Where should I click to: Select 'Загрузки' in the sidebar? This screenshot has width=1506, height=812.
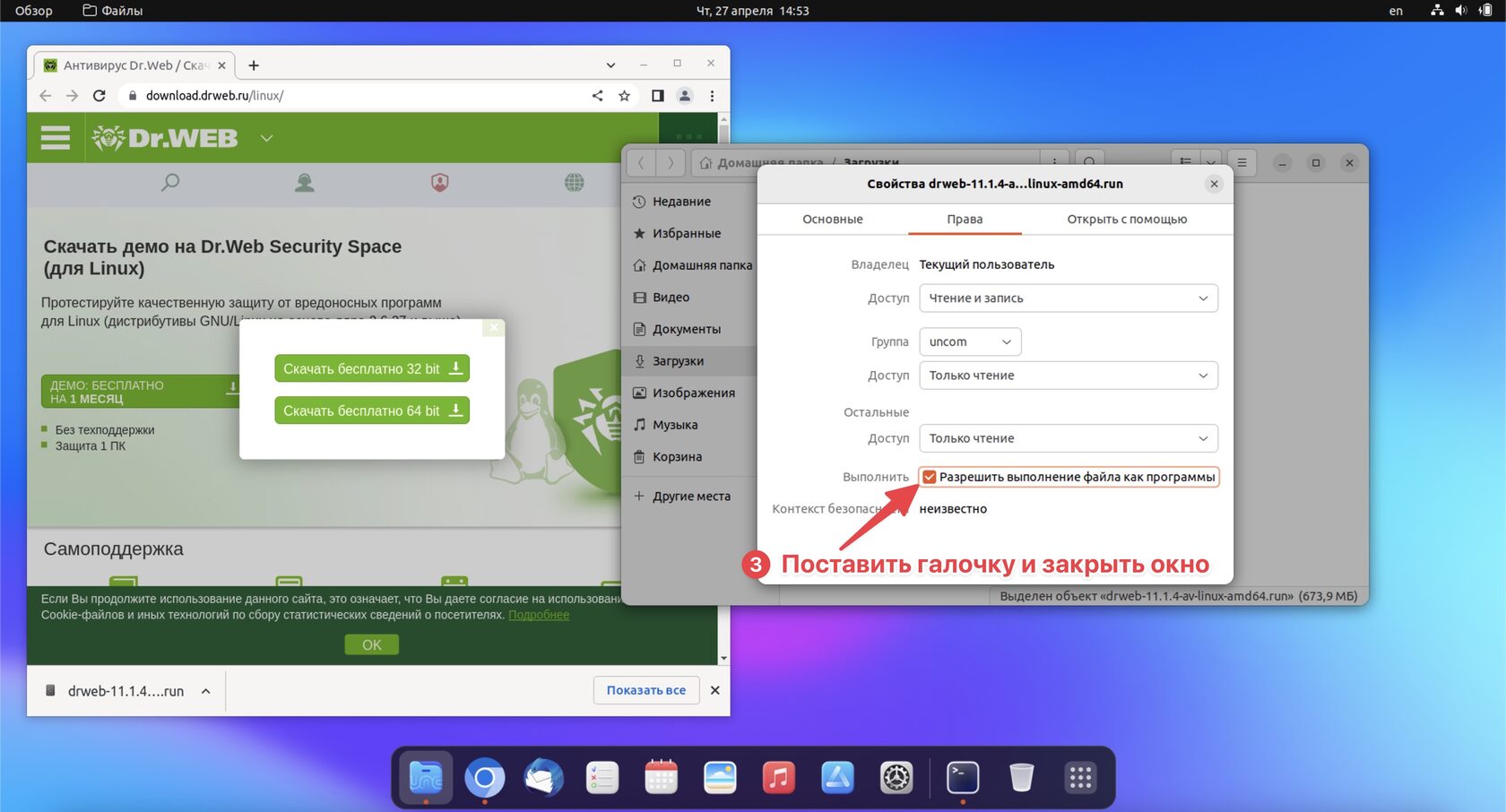[x=690, y=361]
